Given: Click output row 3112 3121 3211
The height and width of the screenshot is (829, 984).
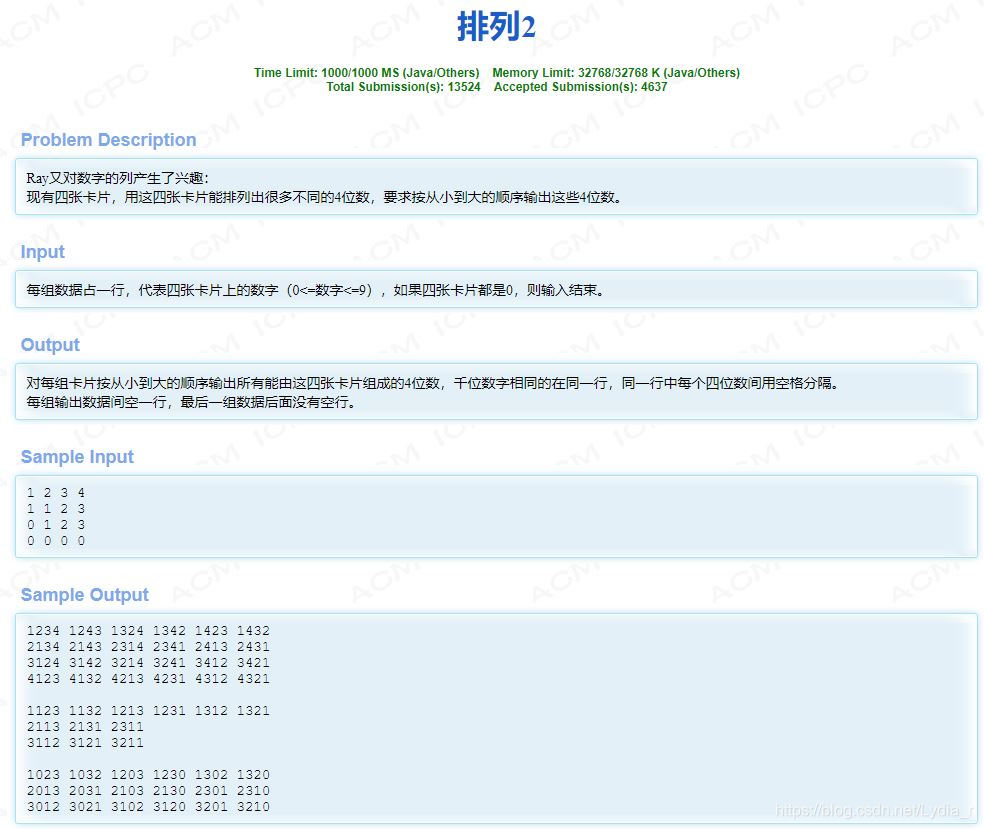Looking at the screenshot, I should click(85, 742).
